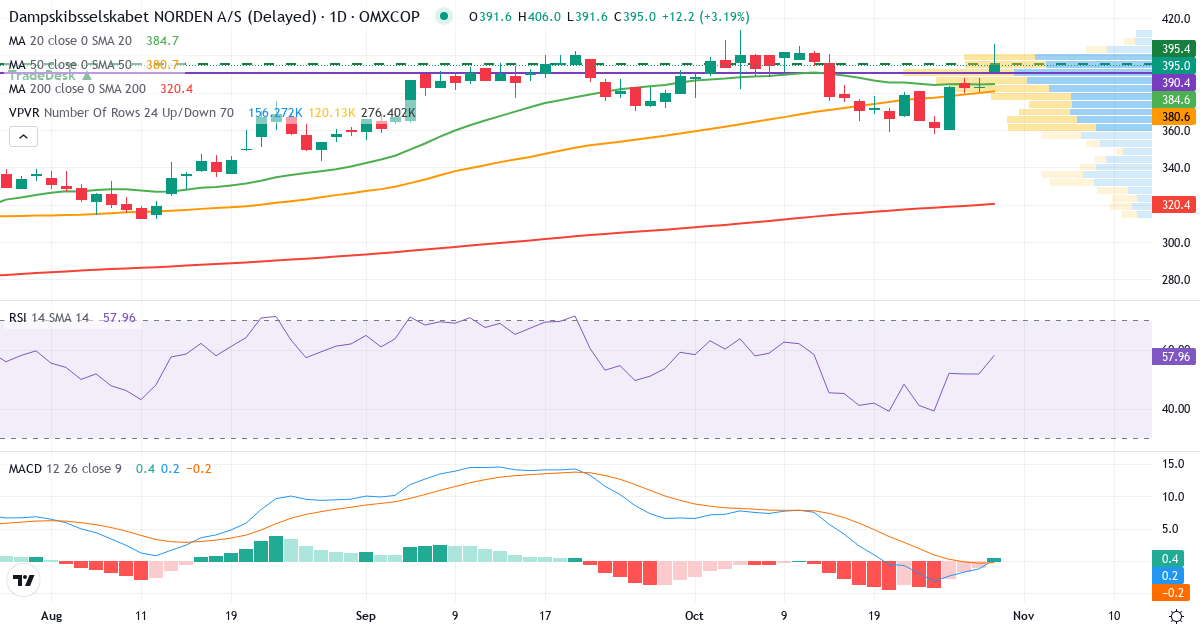Click the Sep label on time axis

pos(366,615)
